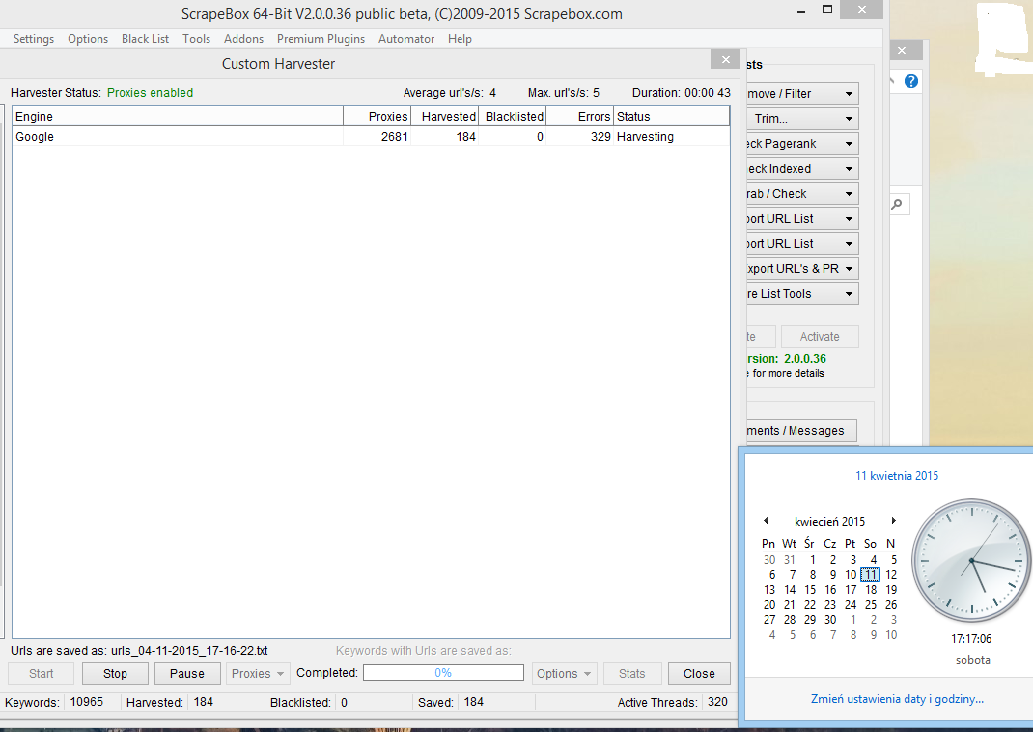Open the Tools menu
Screen dimensions: 1033x732
tap(196, 39)
